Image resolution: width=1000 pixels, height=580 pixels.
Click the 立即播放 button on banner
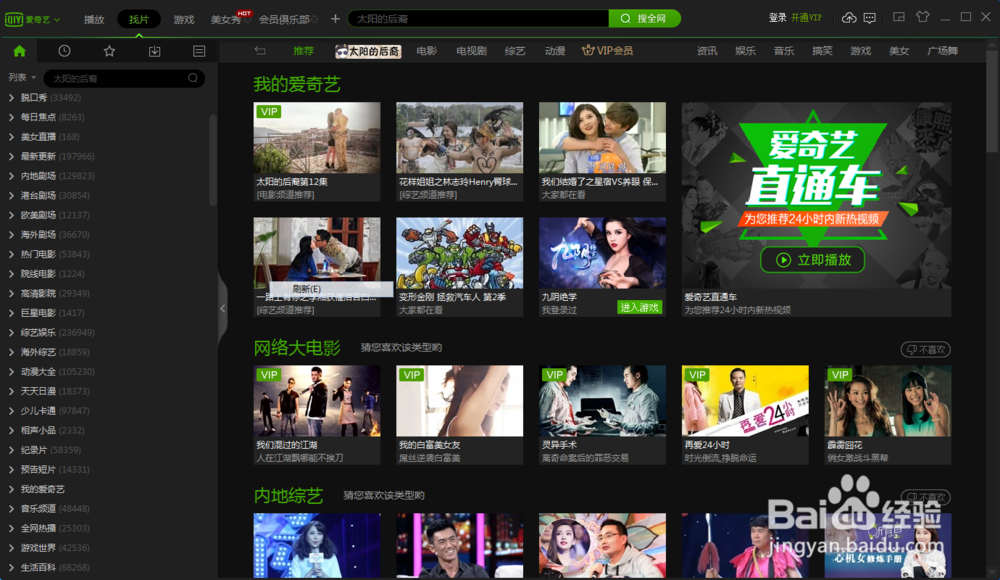[x=812, y=260]
